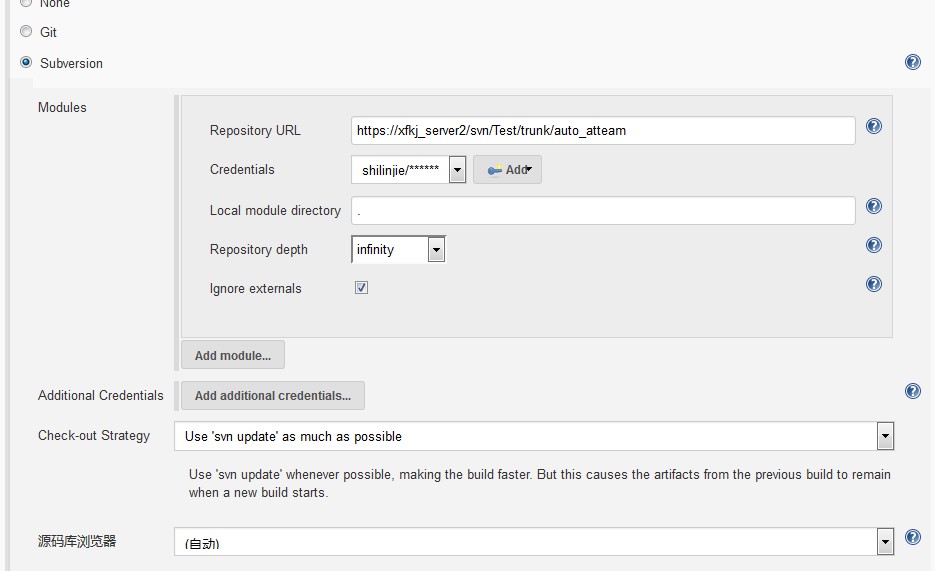The image size is (935, 571).
Task: Expand the Repository depth infinity dropdown
Action: point(398,250)
